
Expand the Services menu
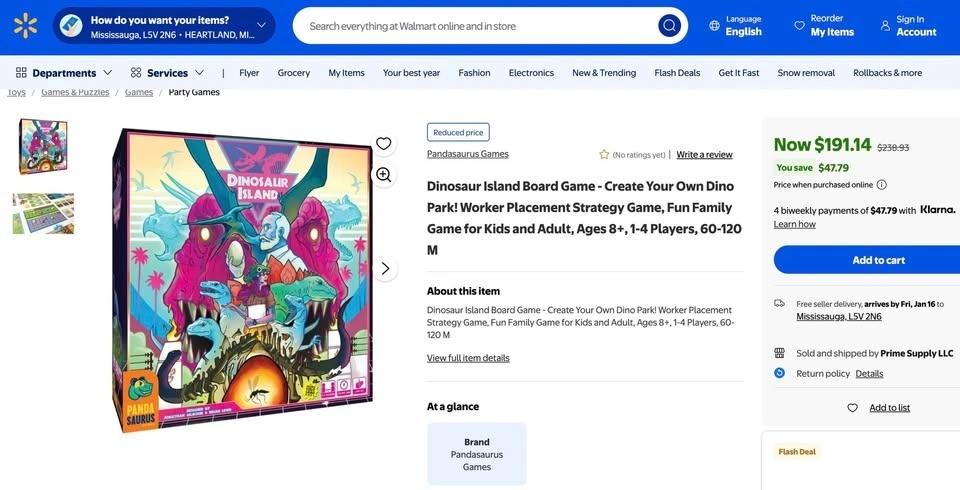(167, 73)
